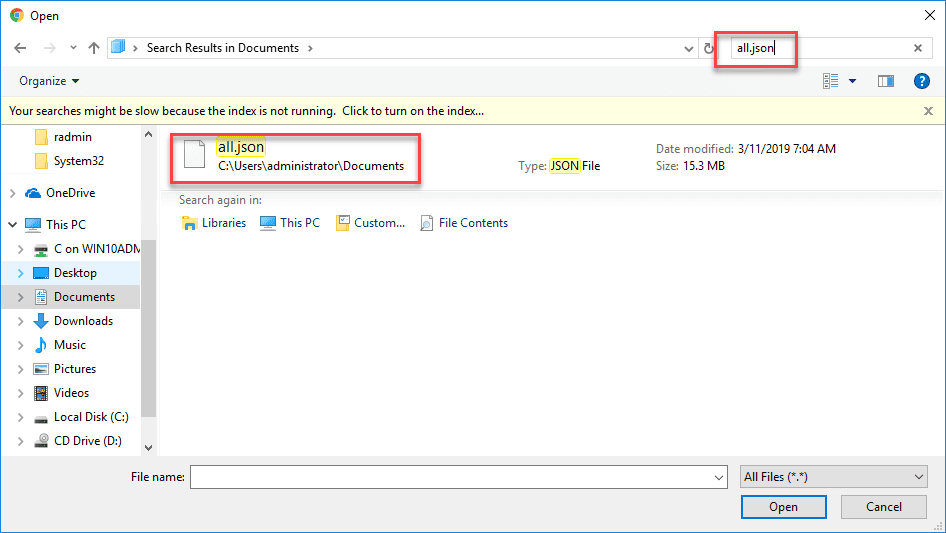This screenshot has height=533, width=946.
Task: Click to turn on the index message
Action: 413,111
